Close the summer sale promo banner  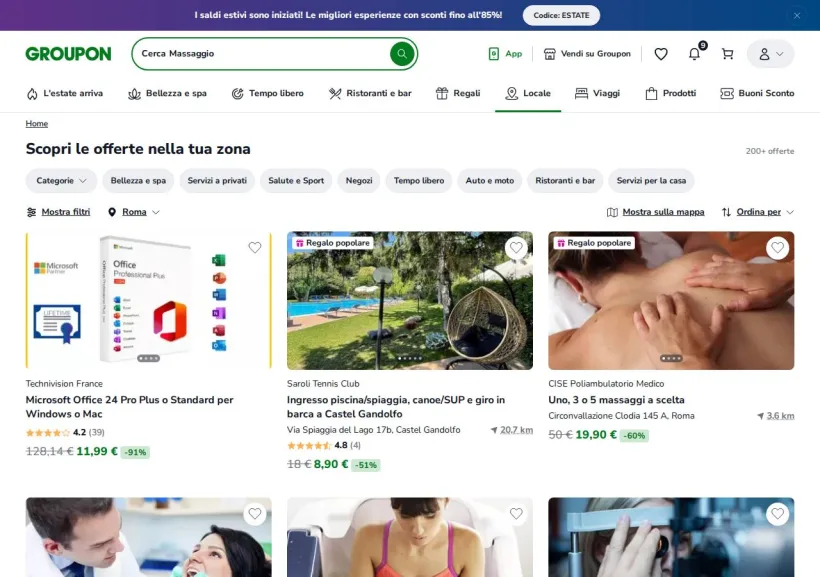pyautogui.click(x=796, y=16)
